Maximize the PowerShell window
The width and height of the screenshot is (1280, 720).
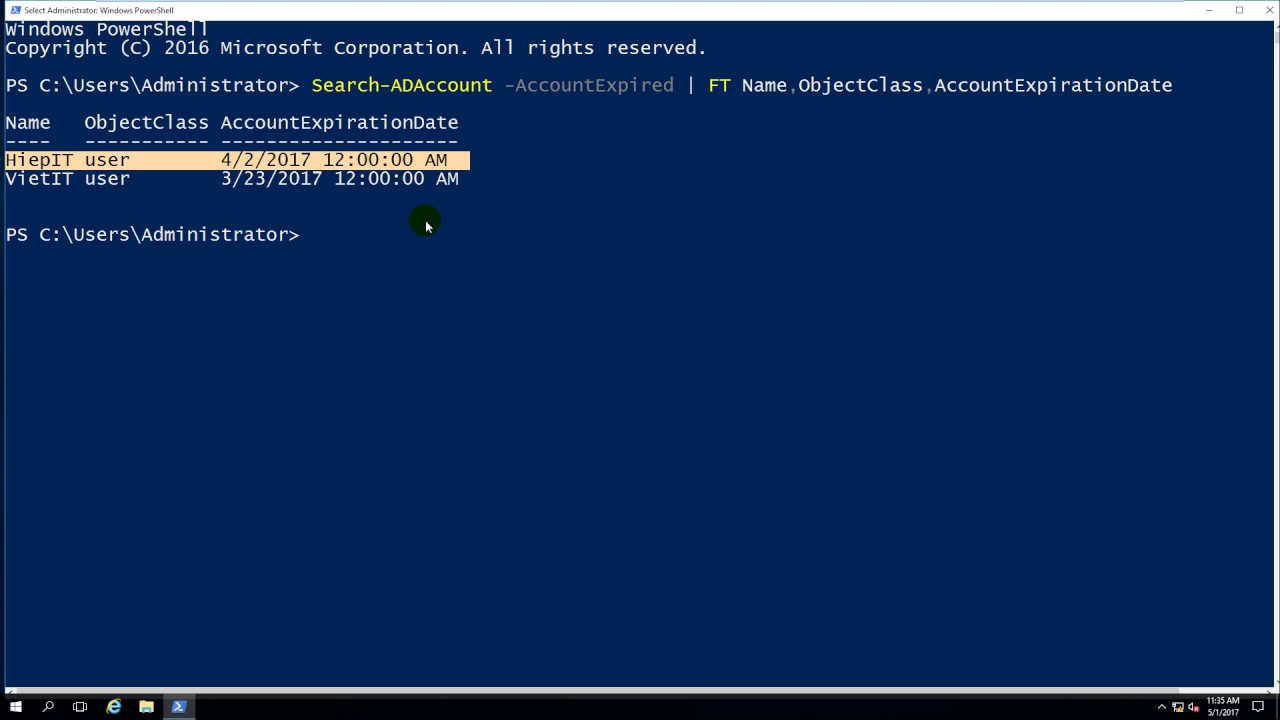[x=1239, y=10]
